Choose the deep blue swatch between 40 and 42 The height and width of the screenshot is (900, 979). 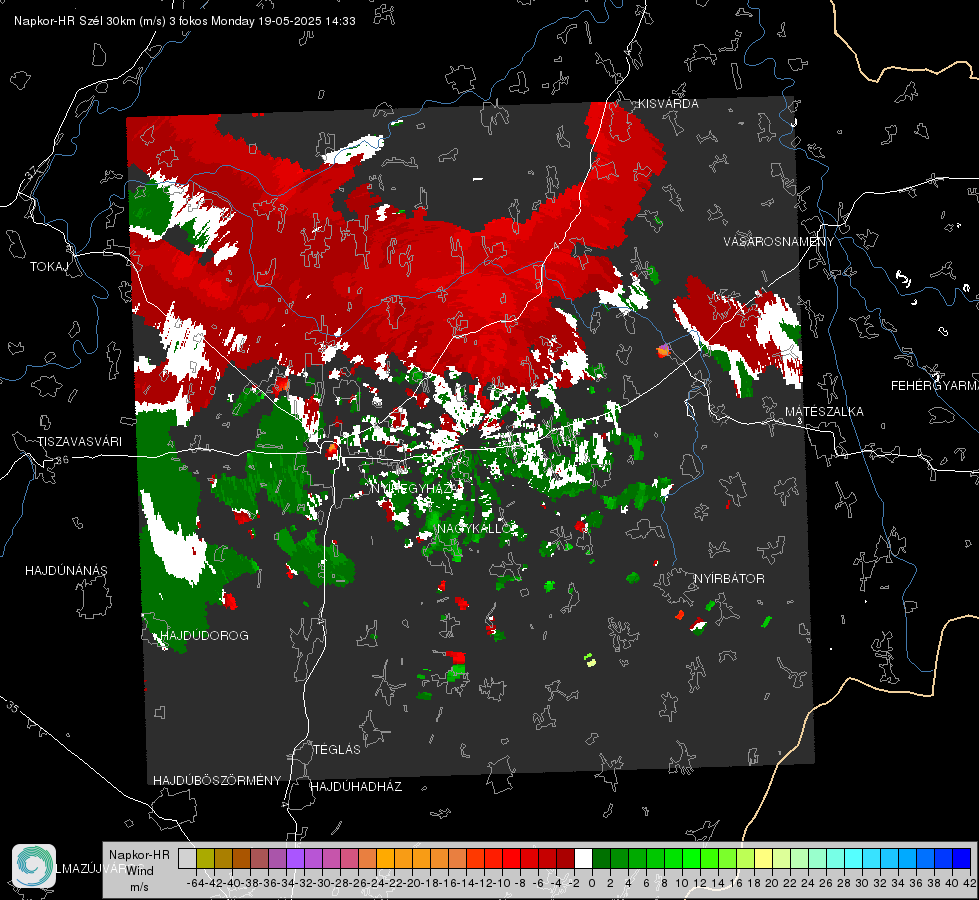click(x=962, y=859)
